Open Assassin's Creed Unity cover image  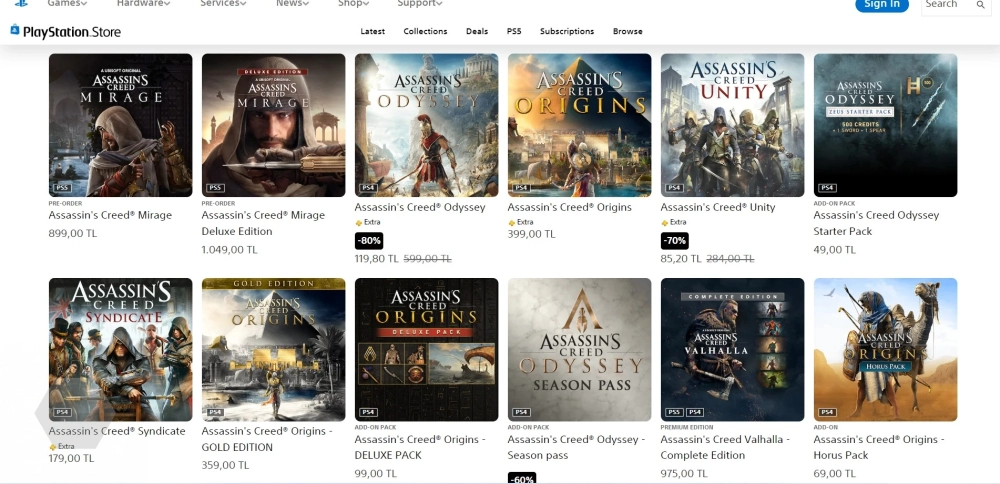(x=732, y=125)
